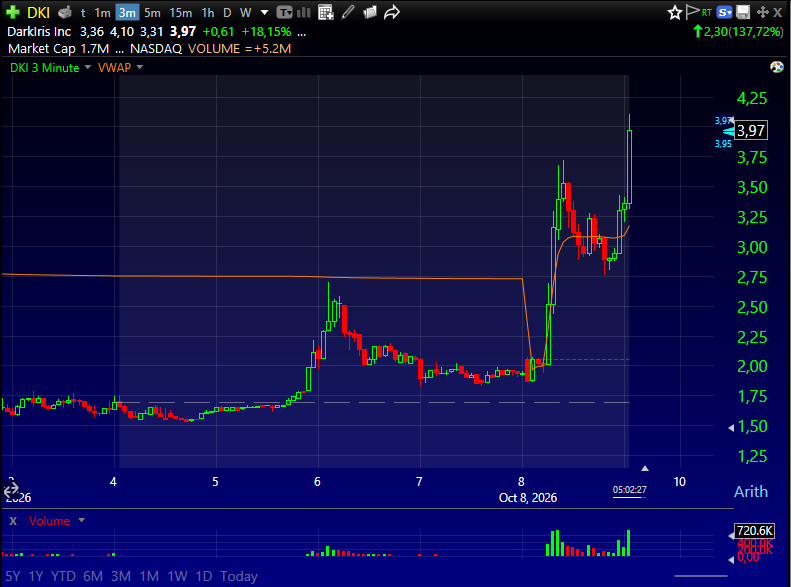Viewport: 791px width, 587px height.
Task: Select the 5m timeframe
Action: [x=152, y=13]
